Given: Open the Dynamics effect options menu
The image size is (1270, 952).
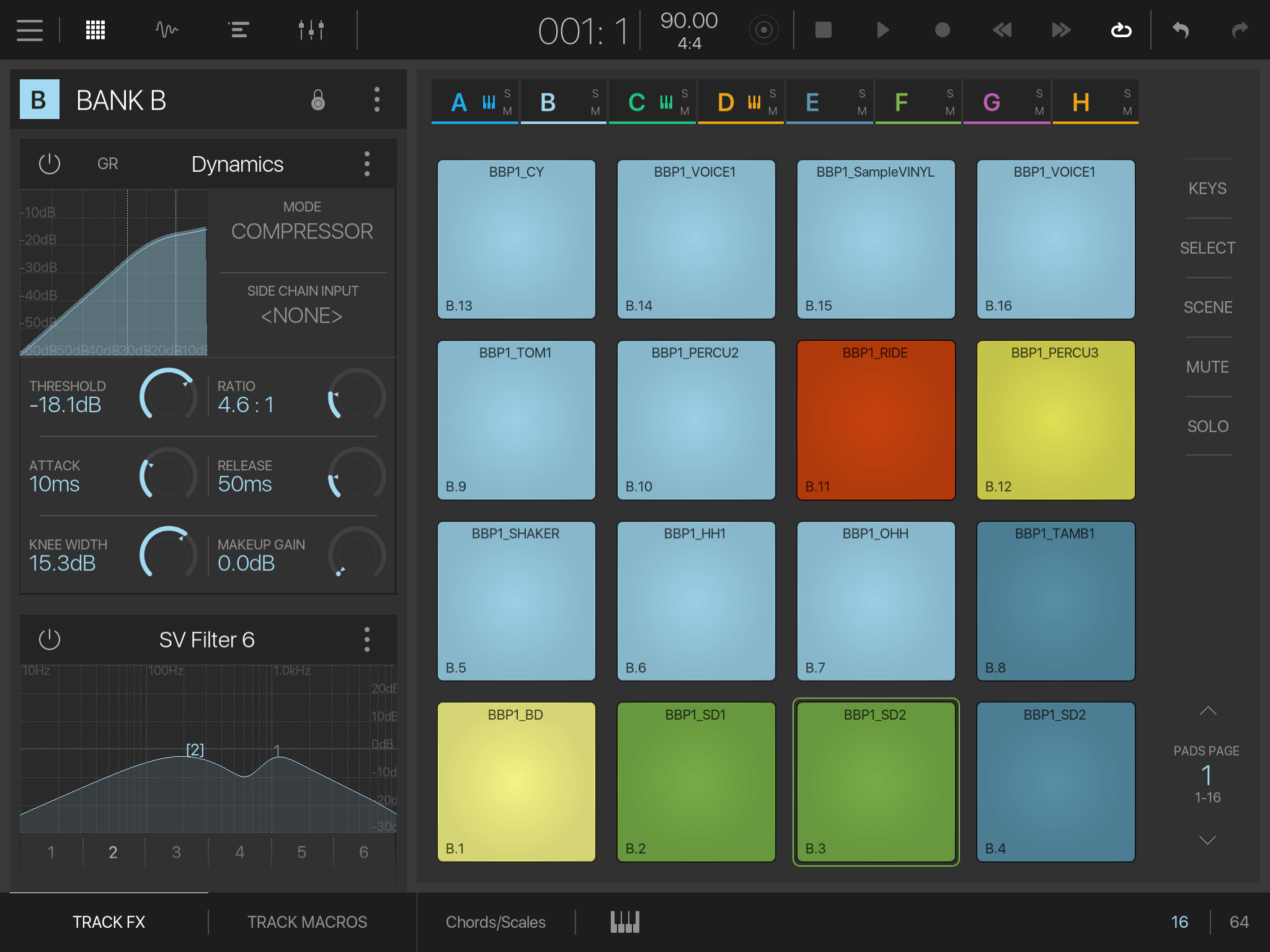Looking at the screenshot, I should 366,163.
